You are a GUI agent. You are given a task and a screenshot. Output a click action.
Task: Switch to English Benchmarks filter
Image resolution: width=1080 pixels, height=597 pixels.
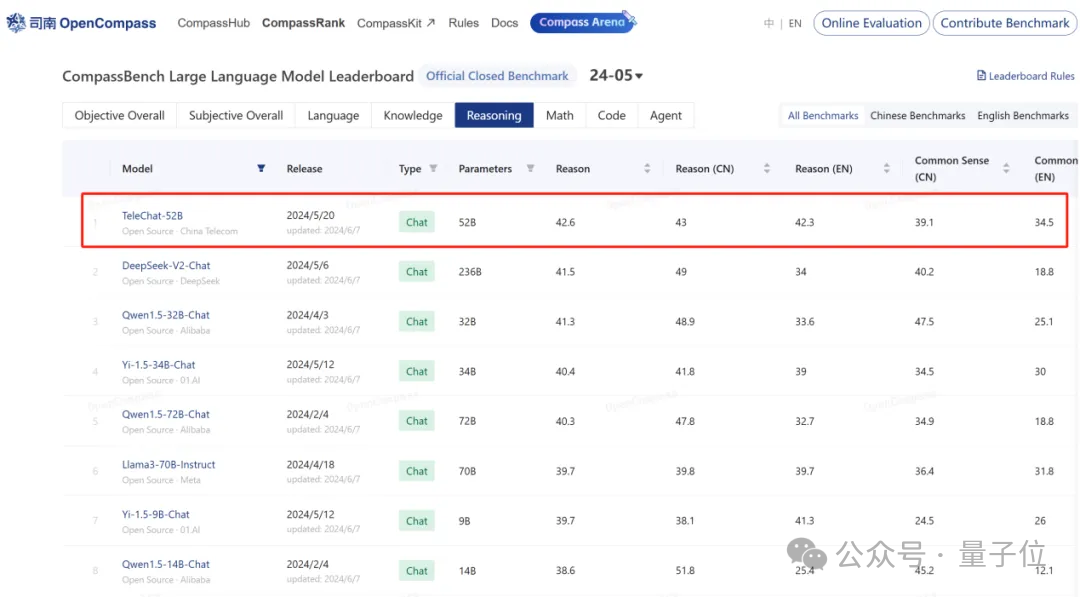(1022, 116)
